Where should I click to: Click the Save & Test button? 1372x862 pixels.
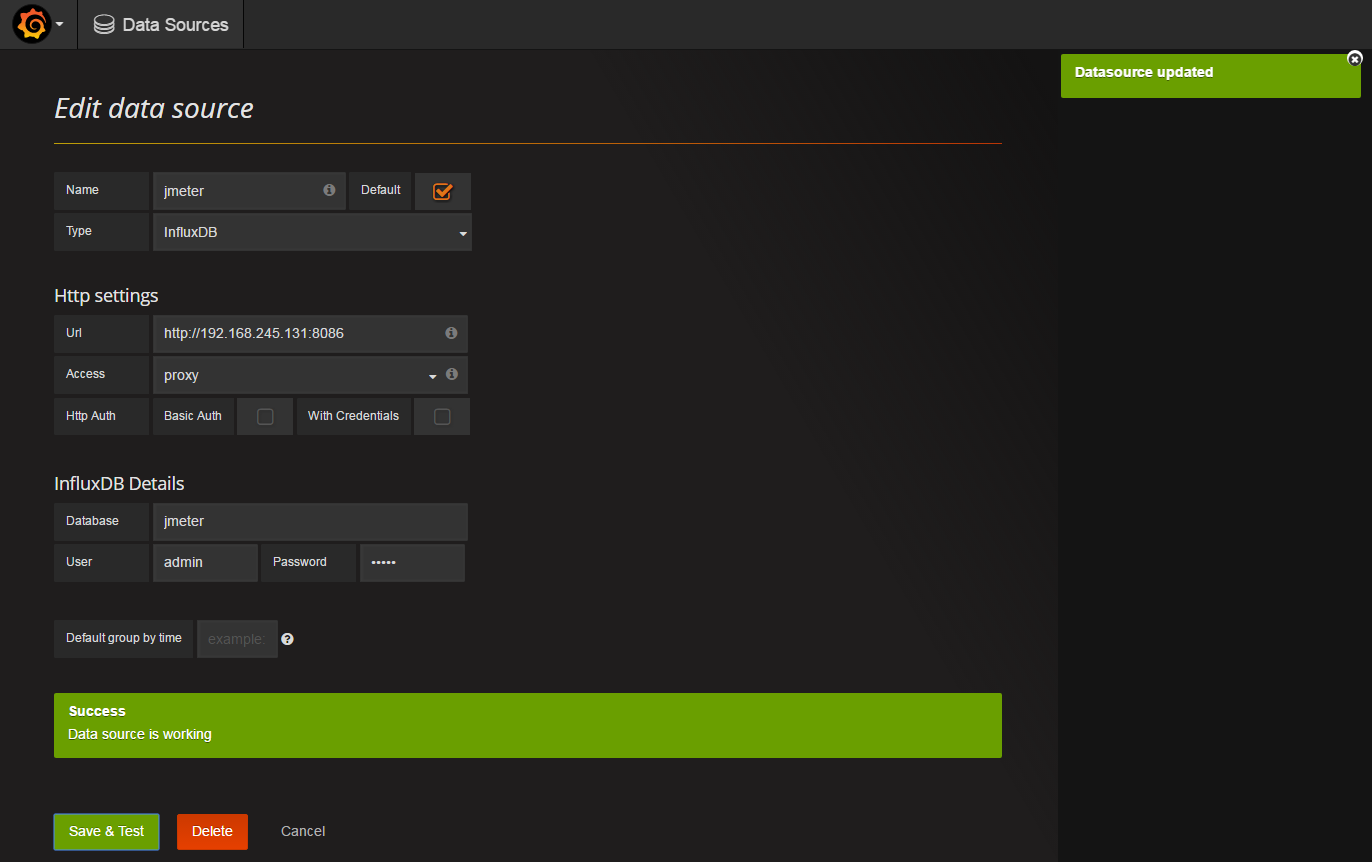coord(106,831)
